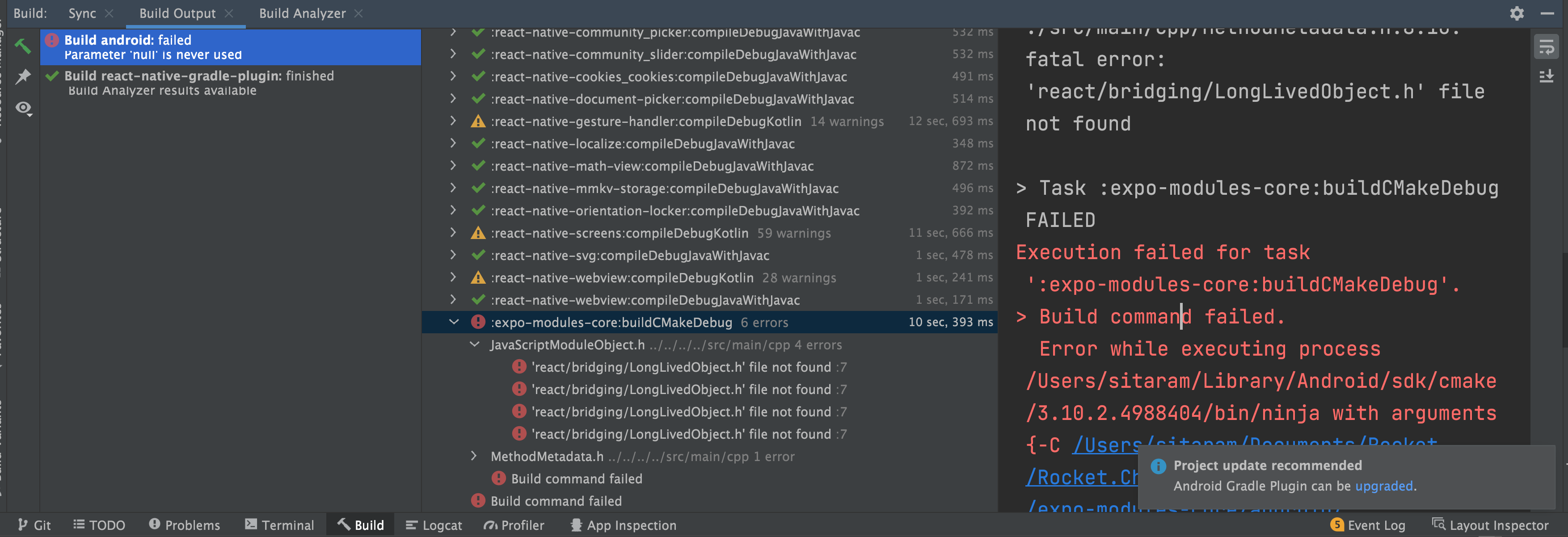This screenshot has height=537, width=1568.
Task: Click error icon on expo-modules-core:buildCMakeDebug row
Action: point(478,322)
